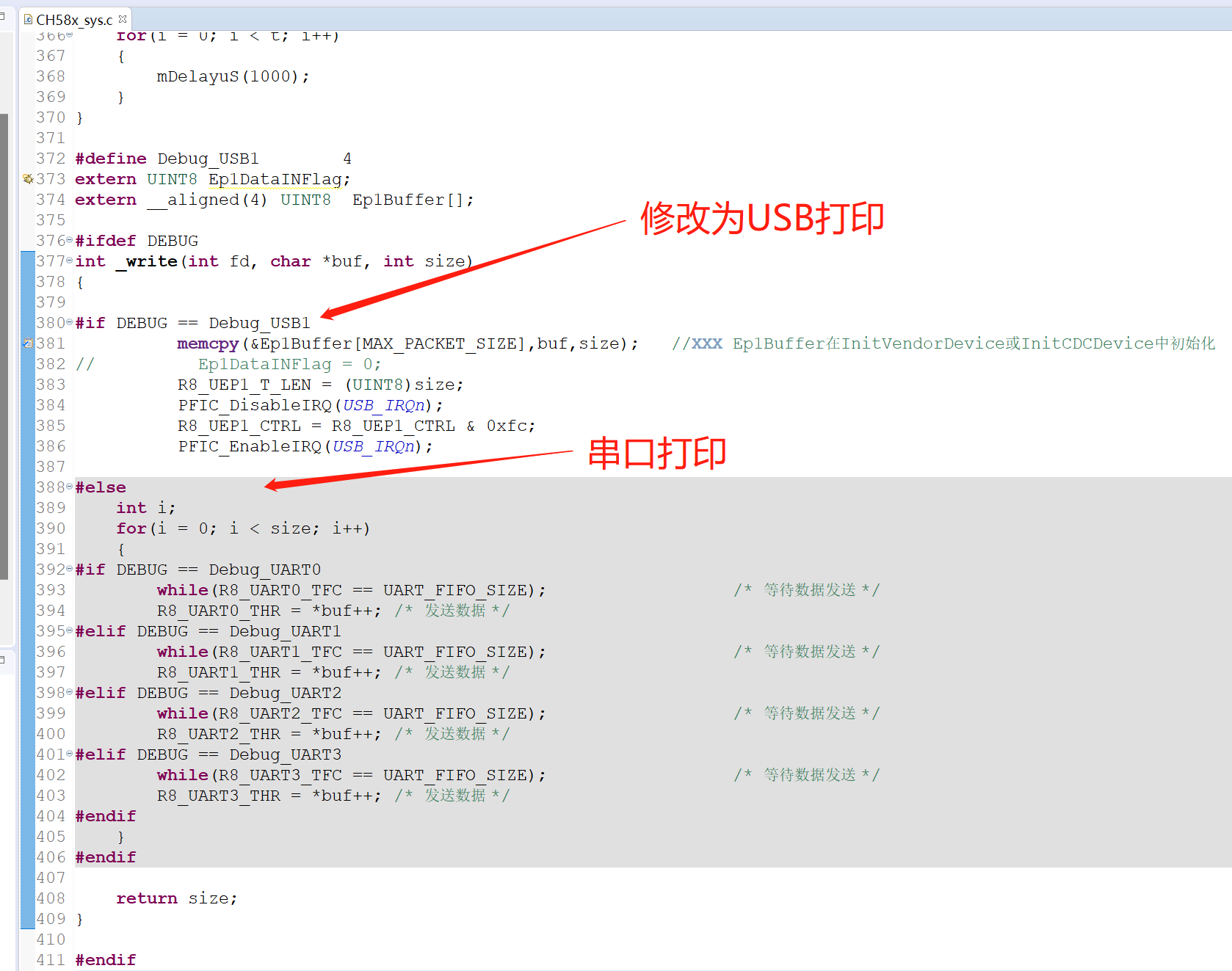This screenshot has height=971, width=1232.
Task: Click on R8_UART3_TFC in the while condition
Action: [280, 775]
